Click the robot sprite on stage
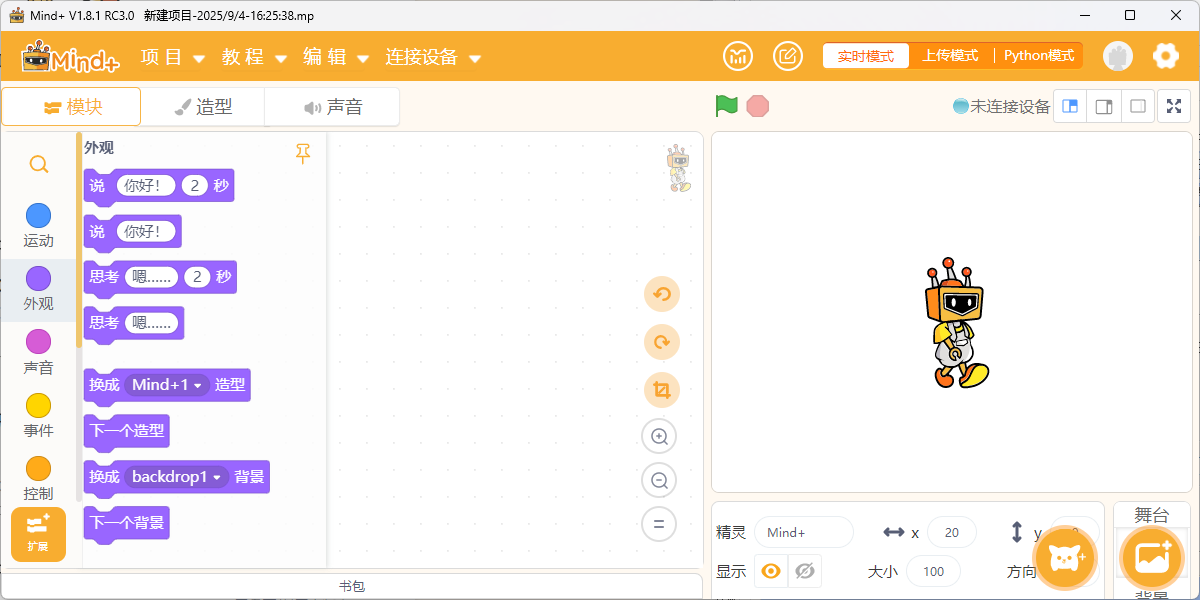This screenshot has width=1200, height=600. click(956, 323)
